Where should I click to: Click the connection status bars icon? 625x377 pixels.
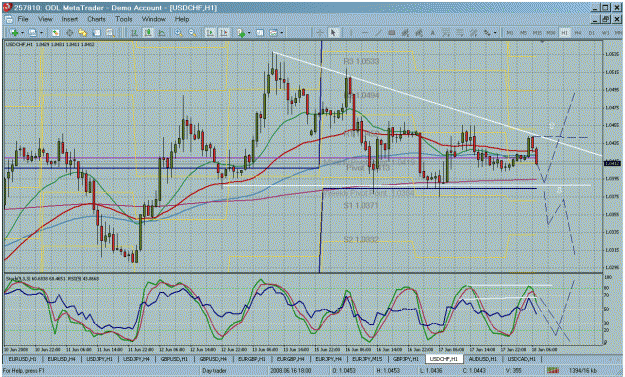(553, 371)
